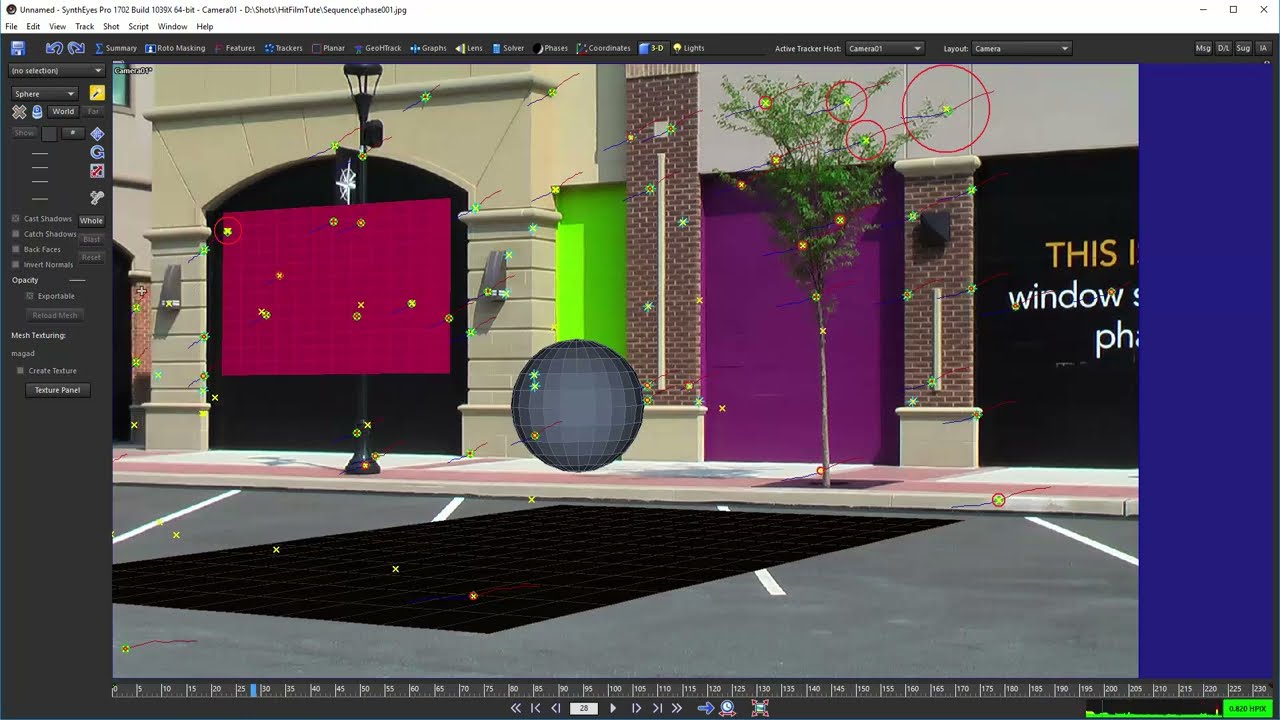Screen dimensions: 1280x720
Task: Select the blue move arrows tool icon
Action: click(x=97, y=133)
